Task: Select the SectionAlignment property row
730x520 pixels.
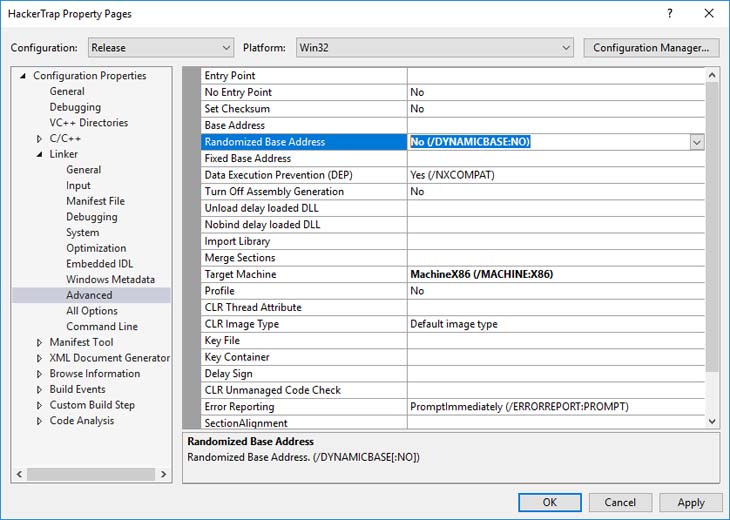Action: [x=453, y=422]
